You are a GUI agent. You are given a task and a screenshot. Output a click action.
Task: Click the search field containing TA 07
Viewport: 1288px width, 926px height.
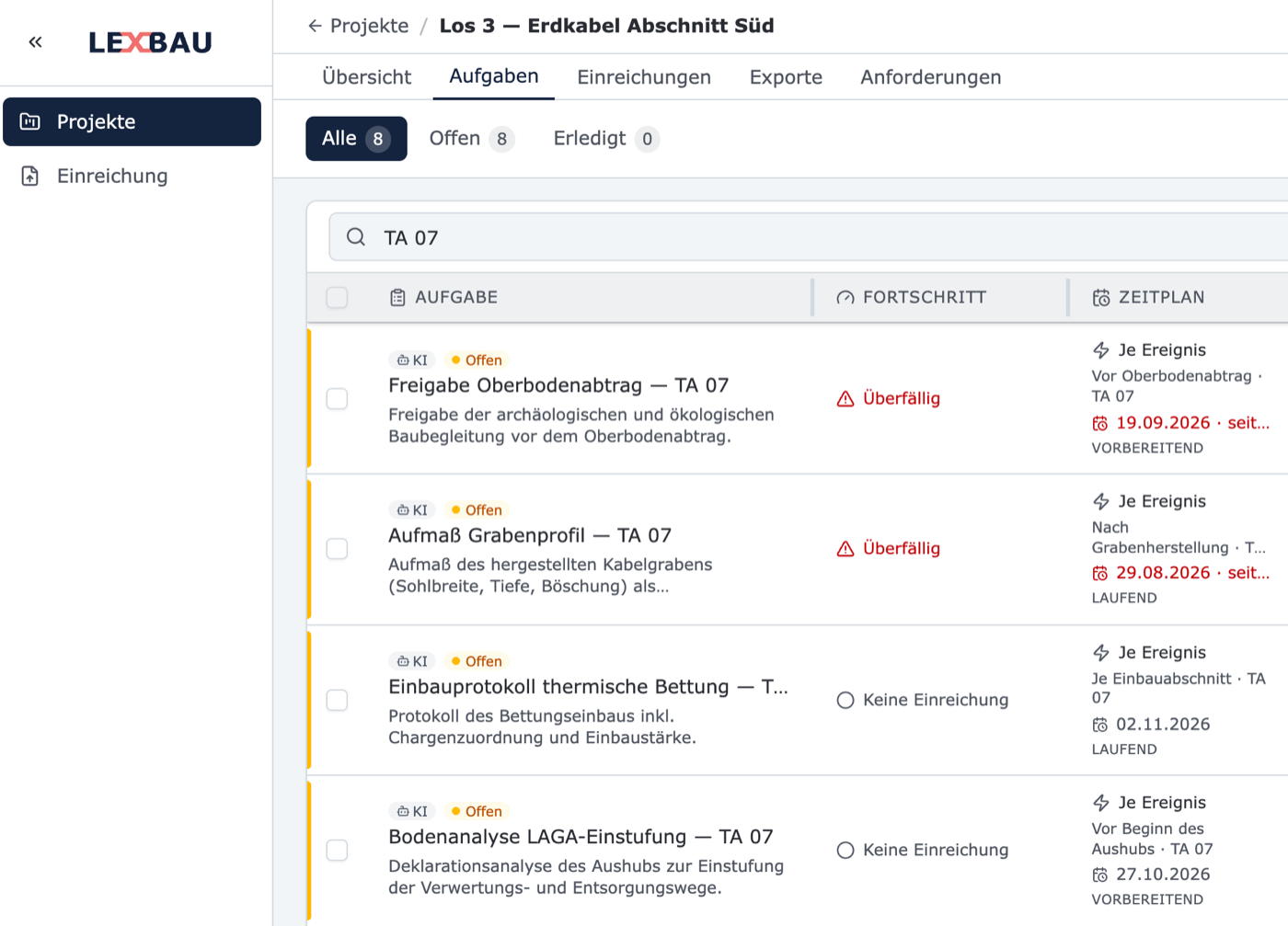(x=810, y=237)
